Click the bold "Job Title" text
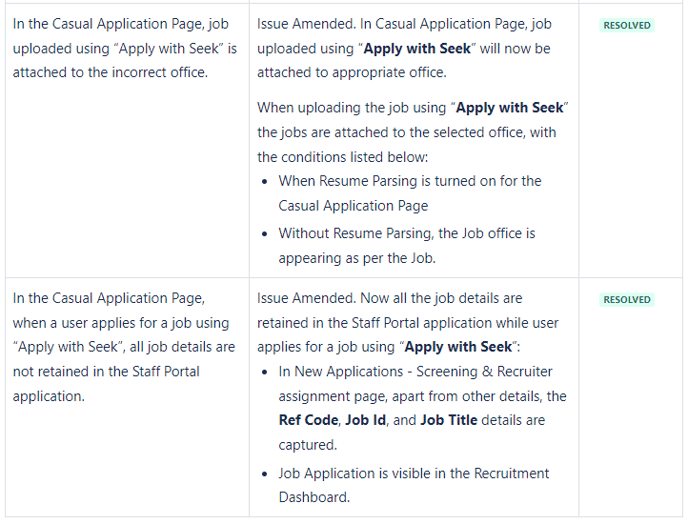Image resolution: width=688 pixels, height=524 pixels. (x=448, y=420)
